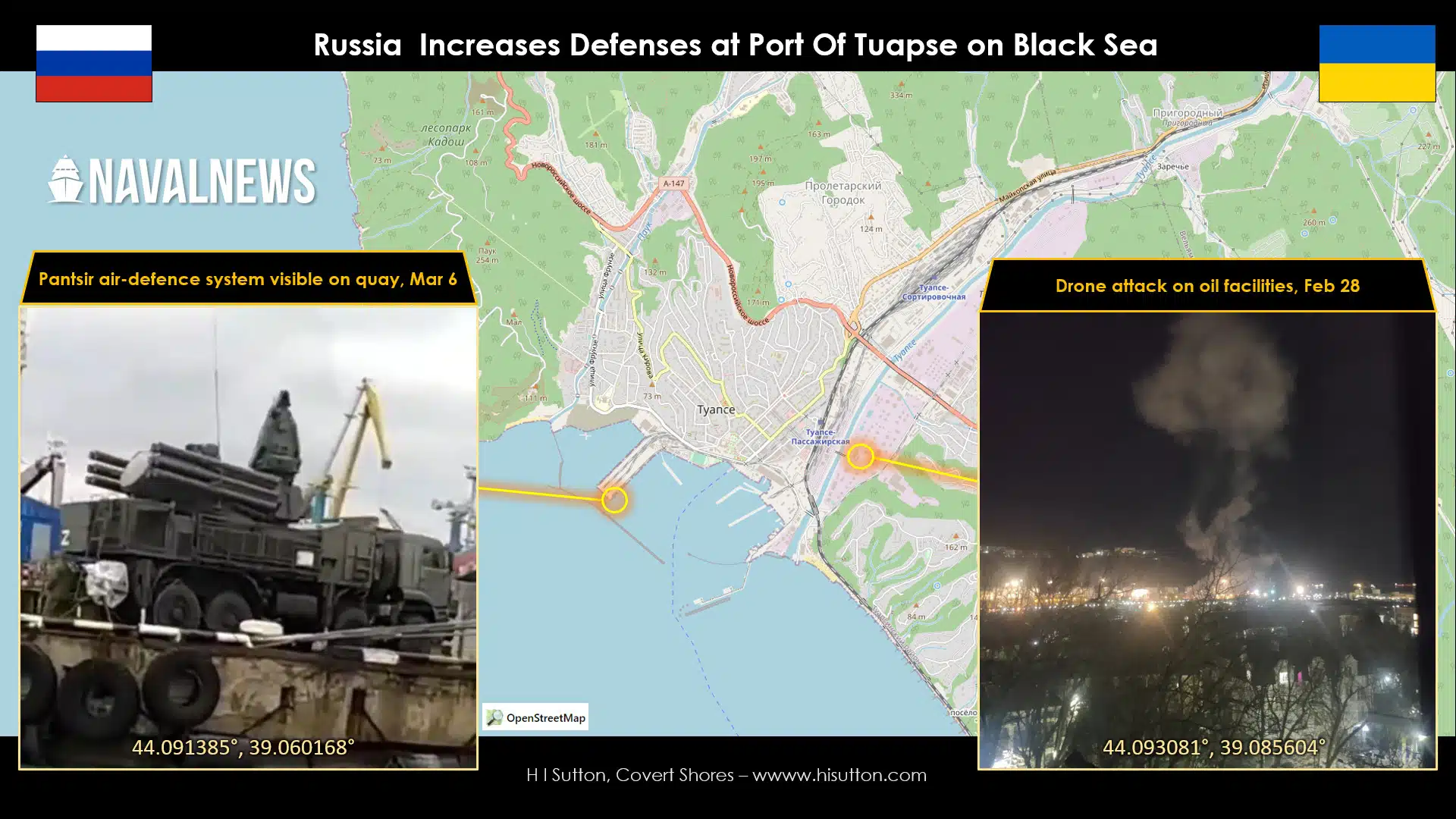This screenshot has width=1456, height=819.
Task: Click the Naval News ship logo
Action: coord(66,180)
